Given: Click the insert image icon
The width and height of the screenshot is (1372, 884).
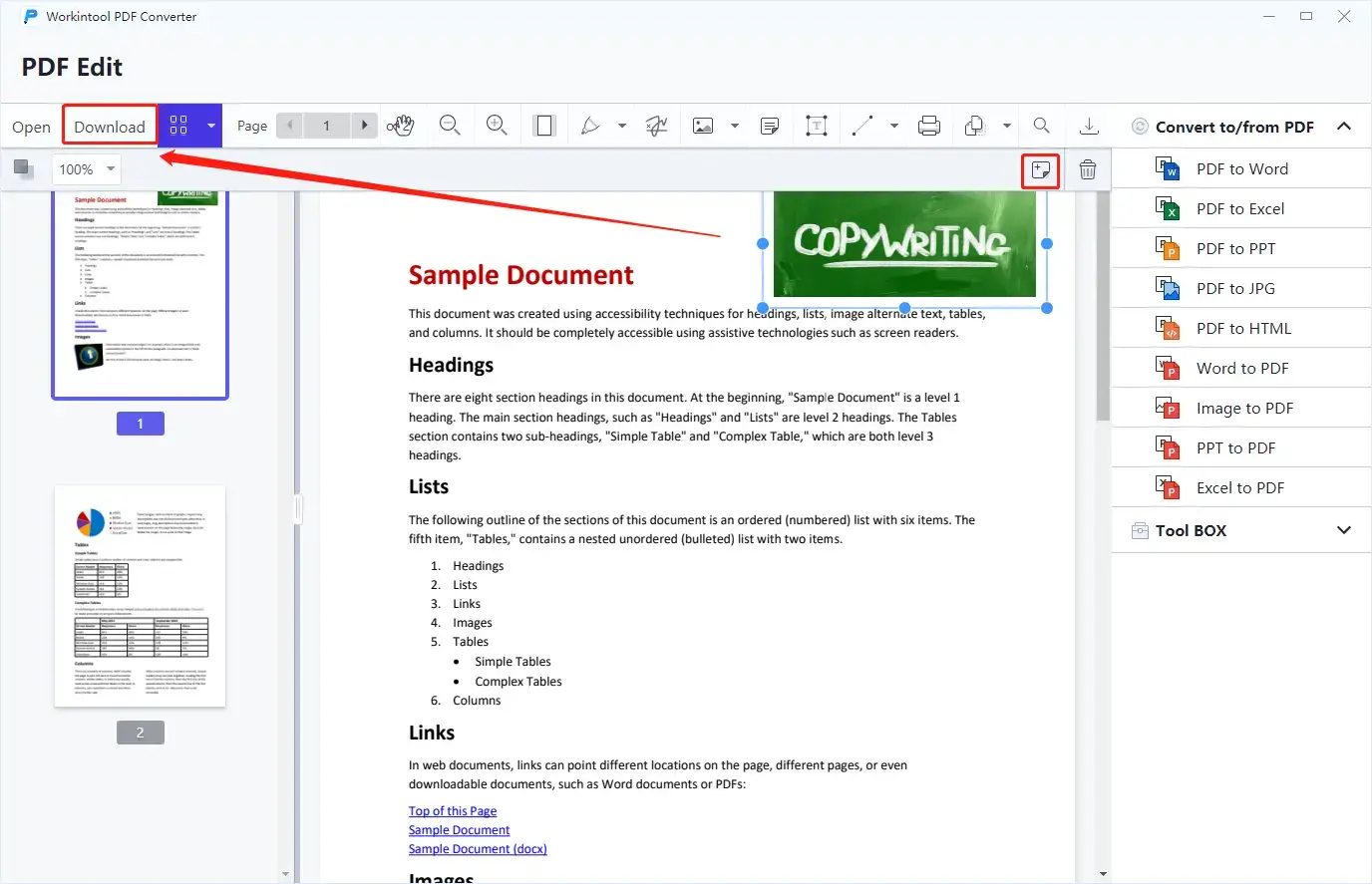Looking at the screenshot, I should coord(703,126).
